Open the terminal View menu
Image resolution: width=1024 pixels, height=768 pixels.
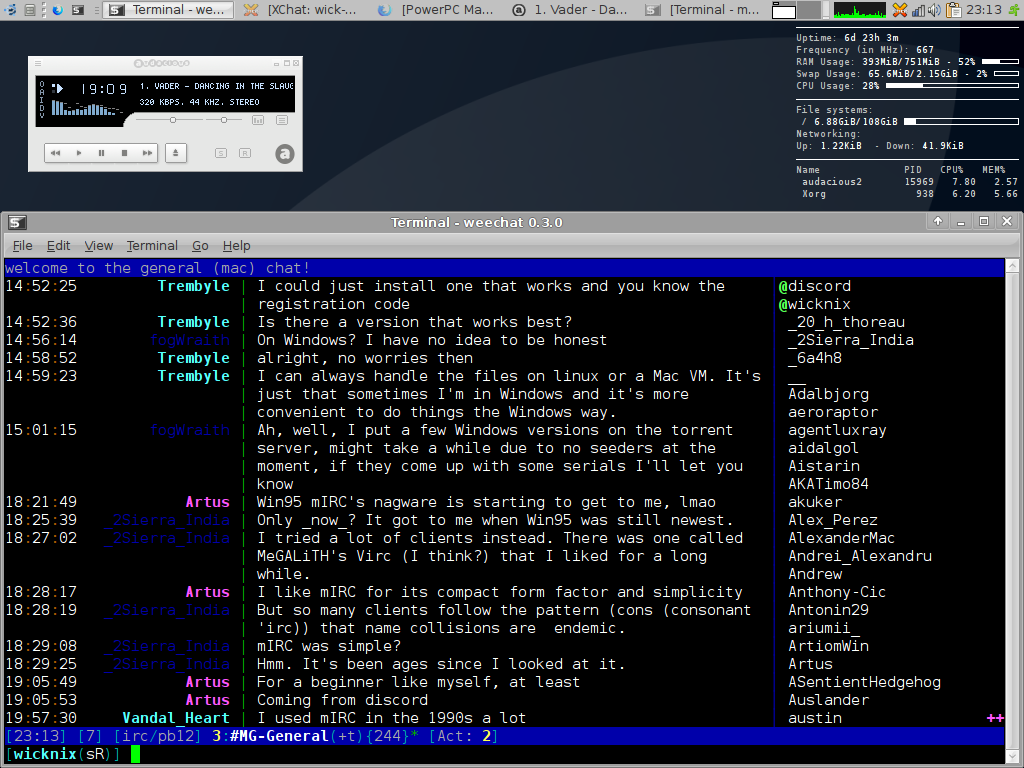(99, 246)
